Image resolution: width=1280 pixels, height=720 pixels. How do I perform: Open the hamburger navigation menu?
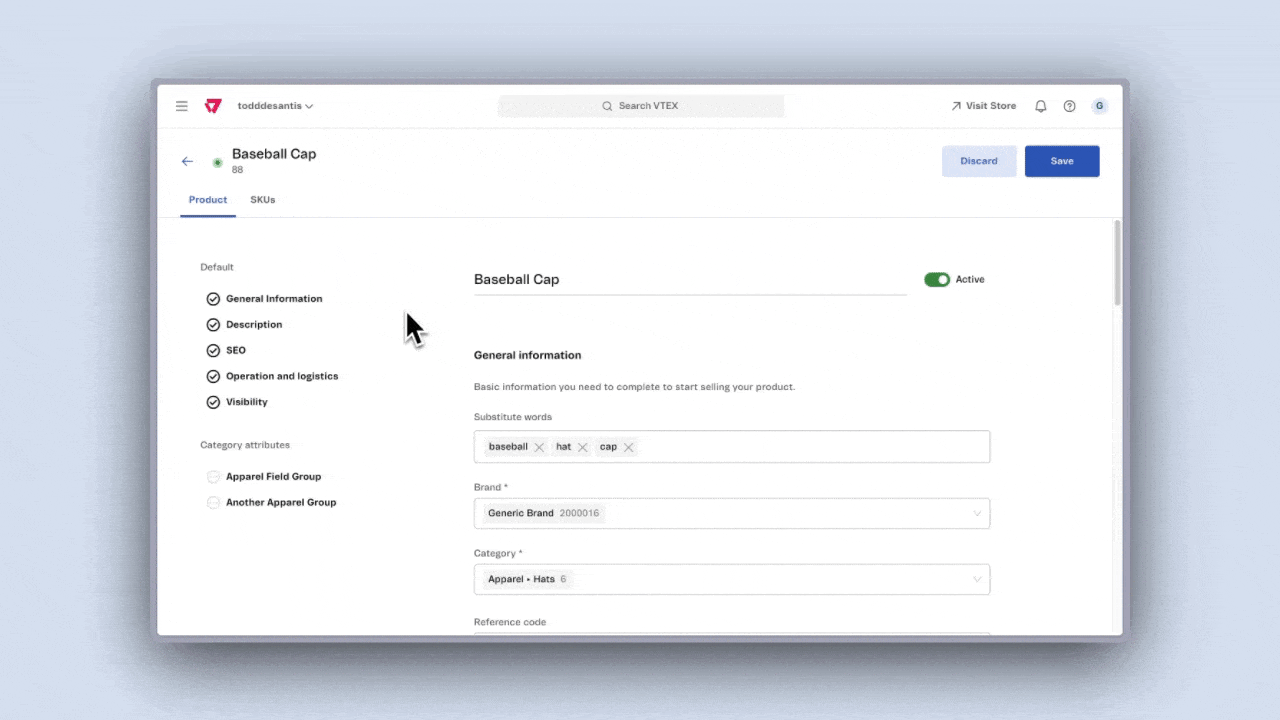pyautogui.click(x=182, y=106)
